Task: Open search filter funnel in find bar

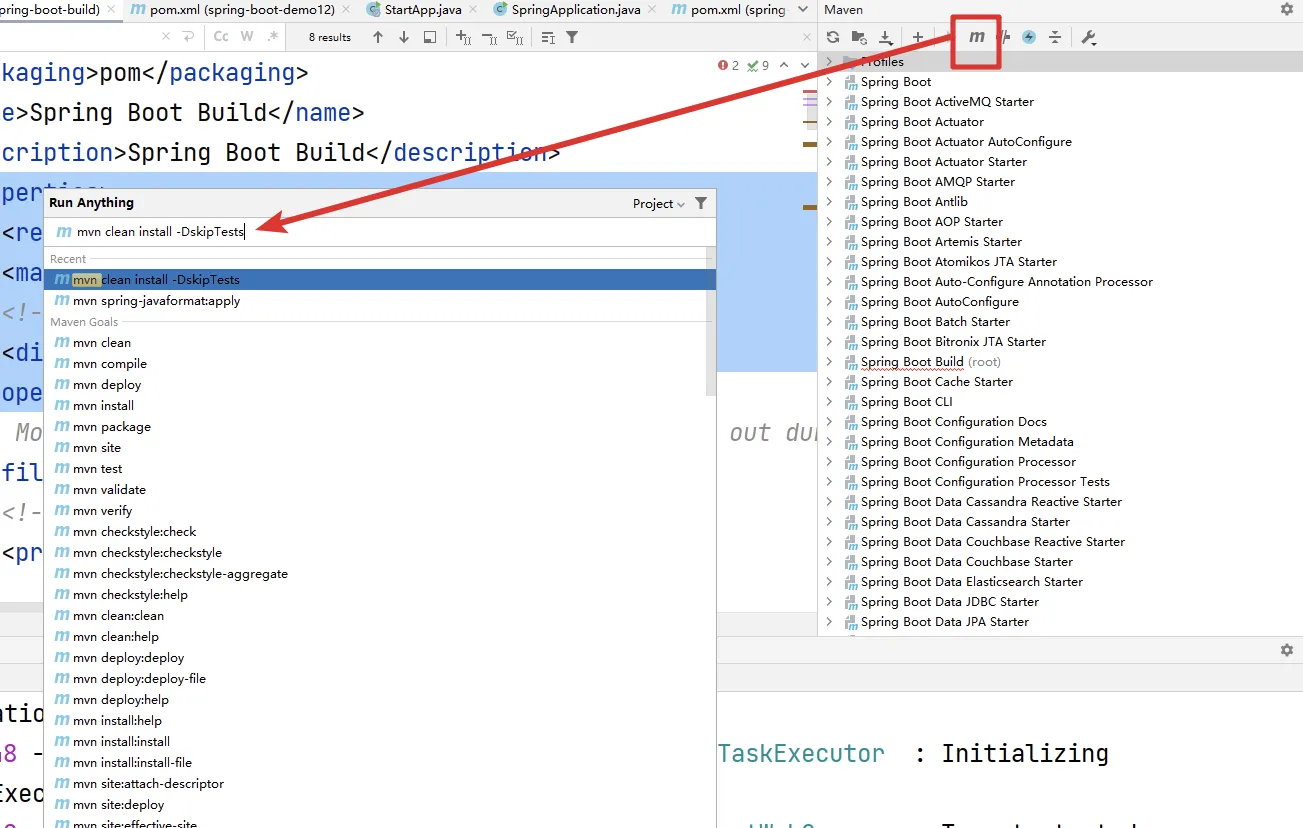Action: coord(572,37)
